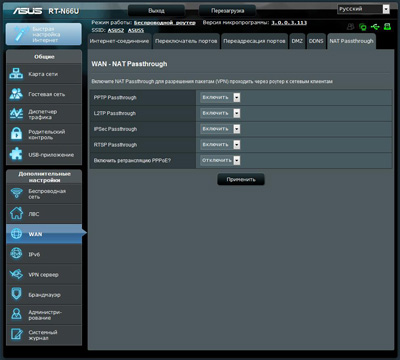The width and height of the screenshot is (400, 360).
Task: Click the USB status icon in header
Action: click(375, 26)
